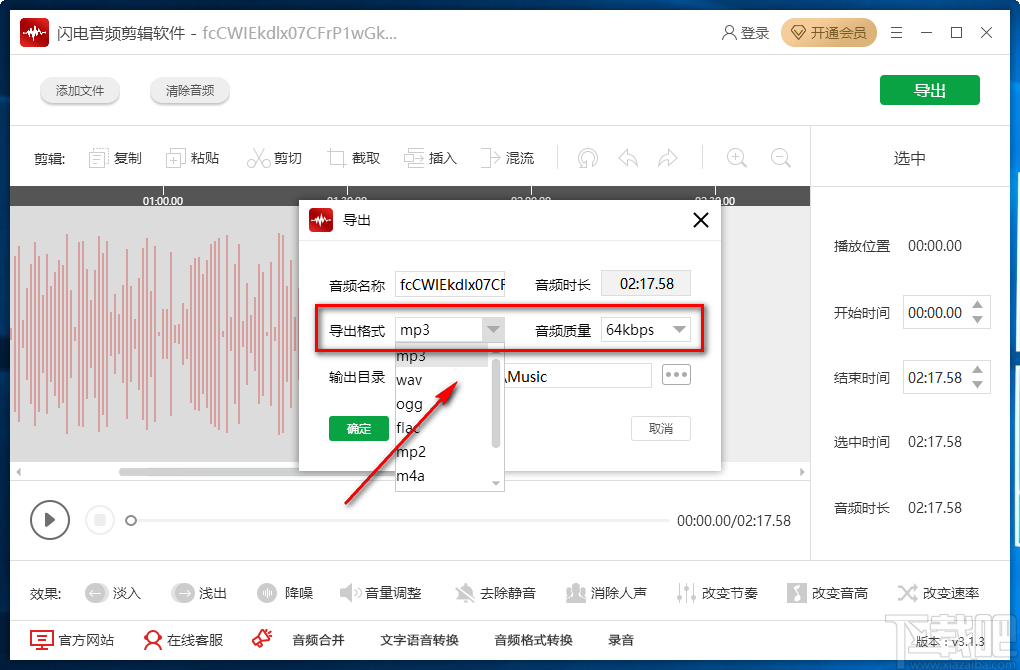Viewport: 1020px width, 670px height.
Task: Click the Login (登录) user icon
Action: (745, 33)
